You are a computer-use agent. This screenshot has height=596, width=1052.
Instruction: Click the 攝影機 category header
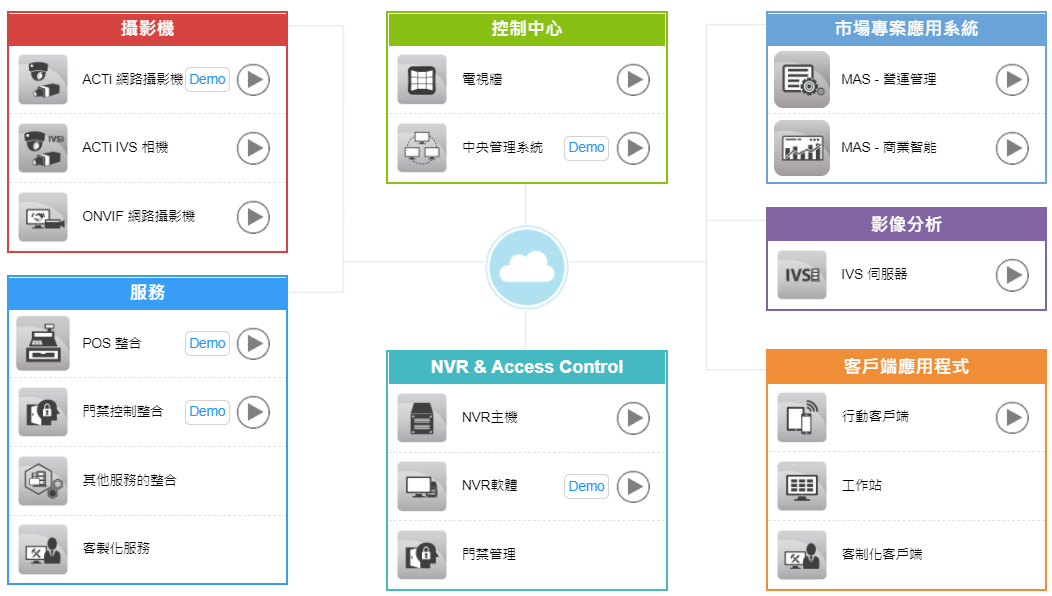[x=147, y=28]
